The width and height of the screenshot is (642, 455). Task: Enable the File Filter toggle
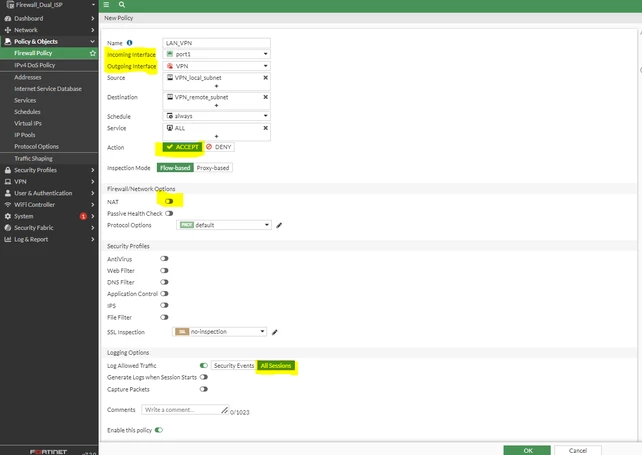[x=164, y=317]
